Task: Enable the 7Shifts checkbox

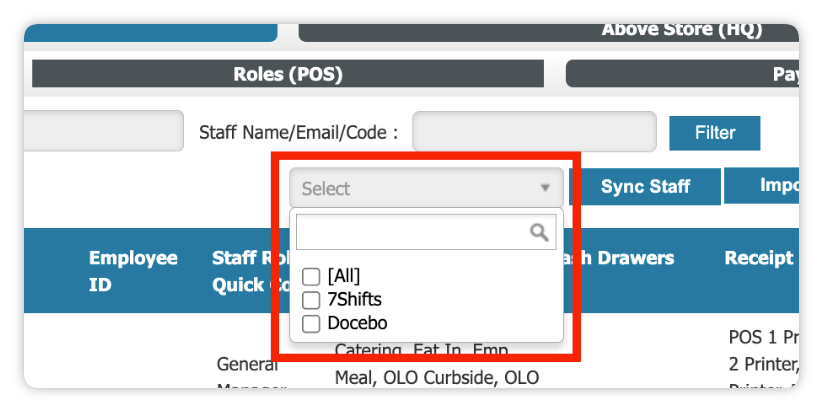Action: pyautogui.click(x=311, y=300)
